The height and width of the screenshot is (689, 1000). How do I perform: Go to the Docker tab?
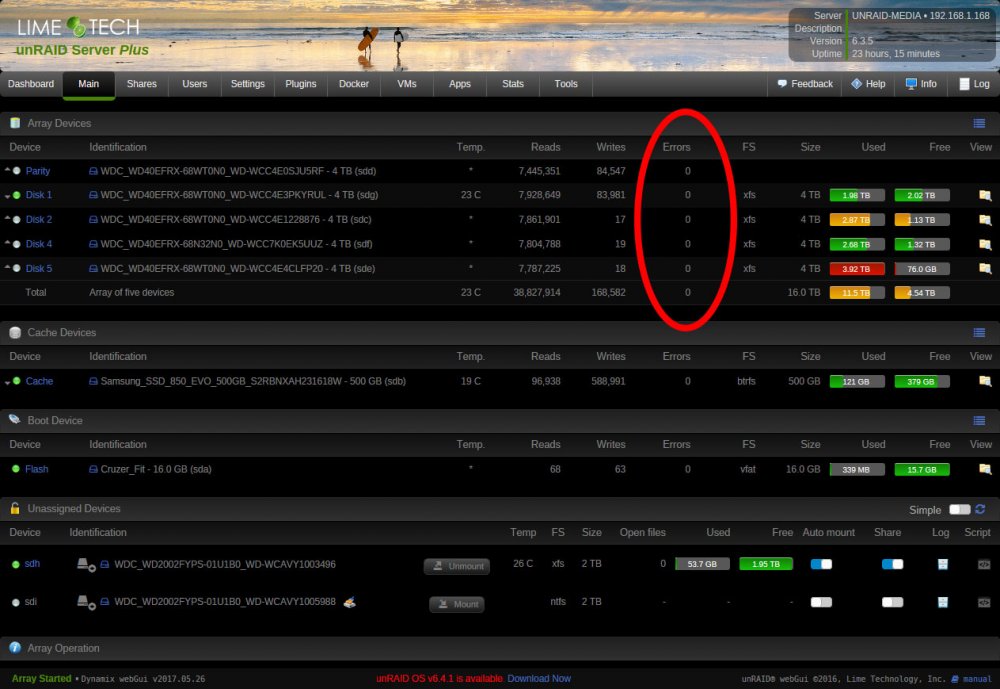[x=354, y=84]
